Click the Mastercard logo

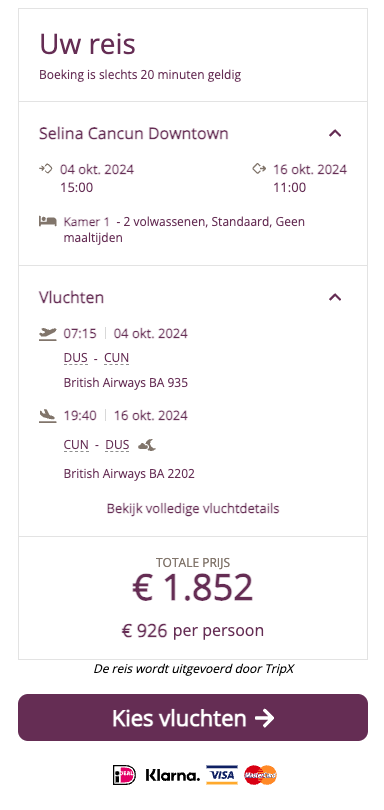[x=260, y=775]
